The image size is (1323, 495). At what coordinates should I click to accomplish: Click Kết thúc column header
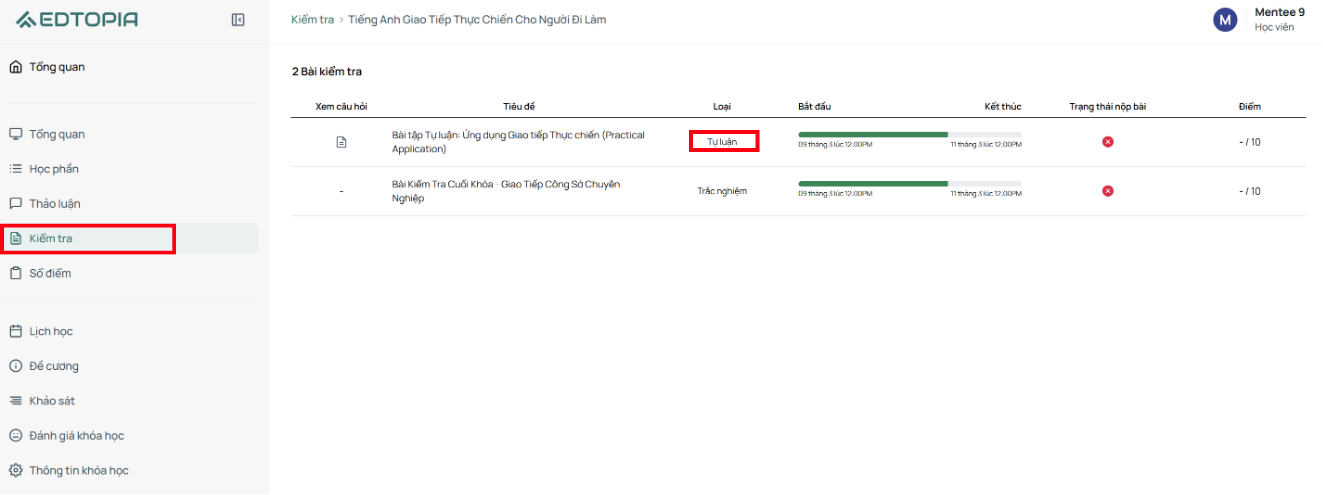1003,106
